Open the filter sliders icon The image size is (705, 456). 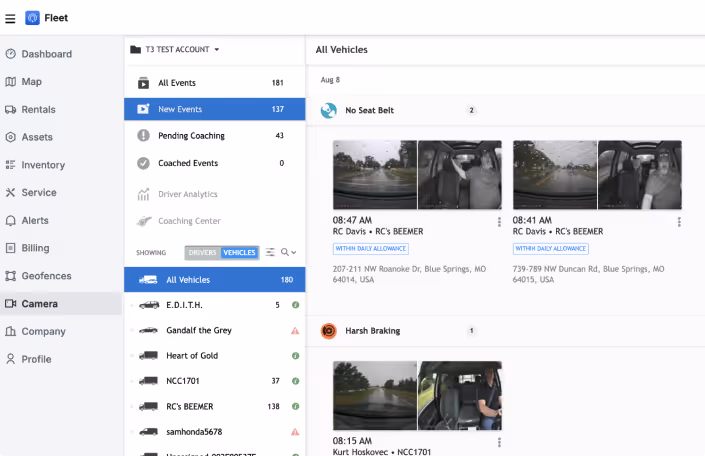click(x=270, y=252)
